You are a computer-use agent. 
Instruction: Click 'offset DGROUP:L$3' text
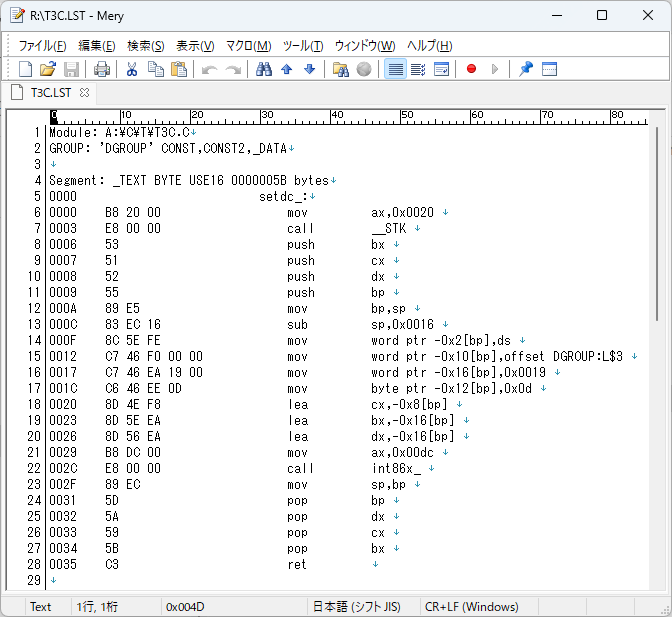point(563,356)
